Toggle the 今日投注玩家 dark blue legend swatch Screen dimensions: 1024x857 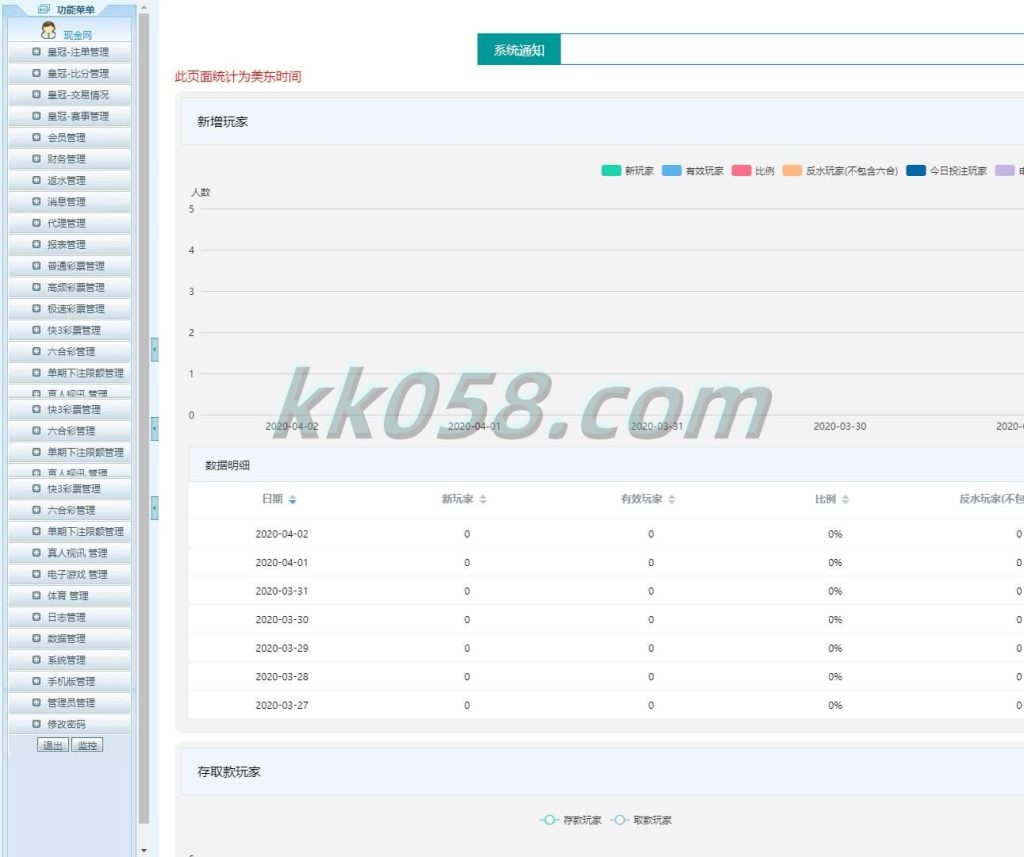[916, 170]
